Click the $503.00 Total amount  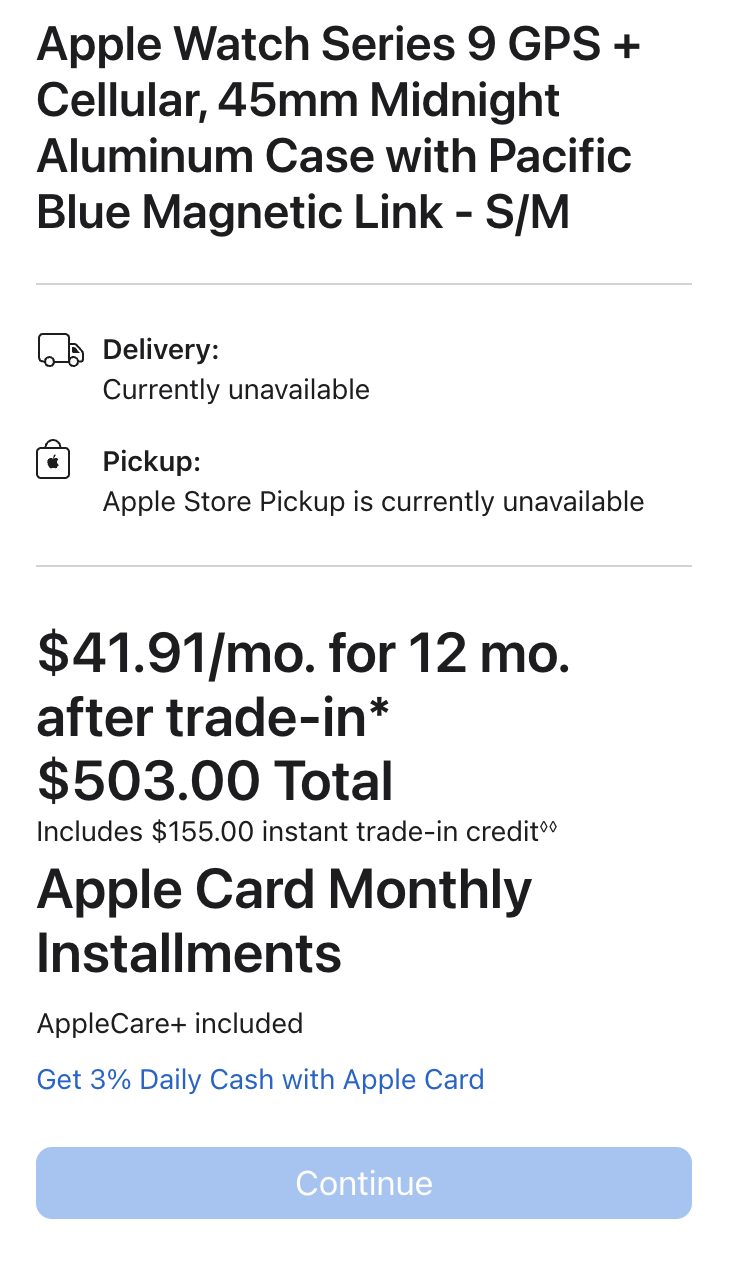pos(215,781)
